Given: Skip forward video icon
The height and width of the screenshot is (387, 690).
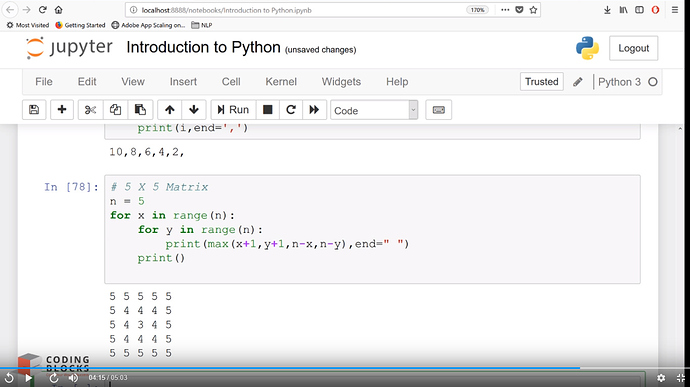Looking at the screenshot, I should pyautogui.click(x=54, y=378).
